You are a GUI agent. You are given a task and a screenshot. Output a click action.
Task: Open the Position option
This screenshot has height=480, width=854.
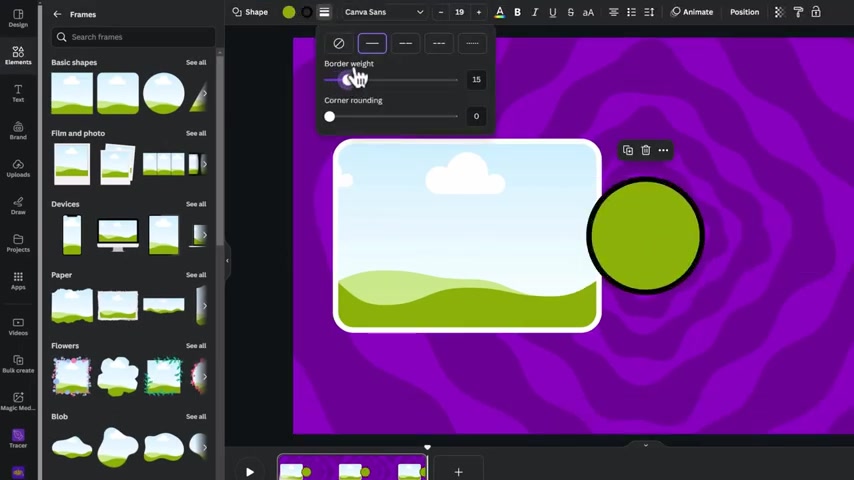pyautogui.click(x=745, y=12)
